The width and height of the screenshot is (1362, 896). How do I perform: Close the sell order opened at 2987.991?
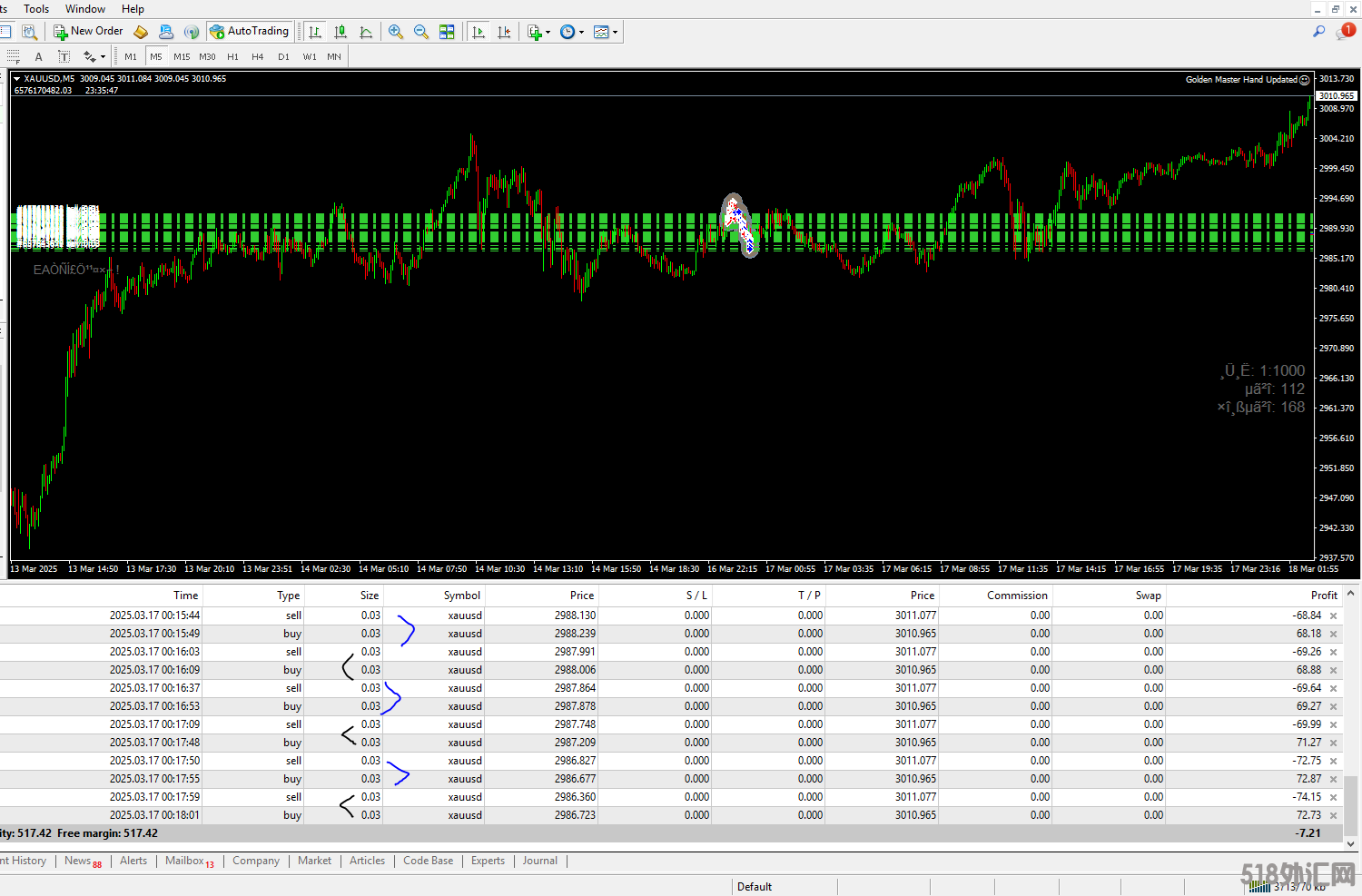[1334, 652]
